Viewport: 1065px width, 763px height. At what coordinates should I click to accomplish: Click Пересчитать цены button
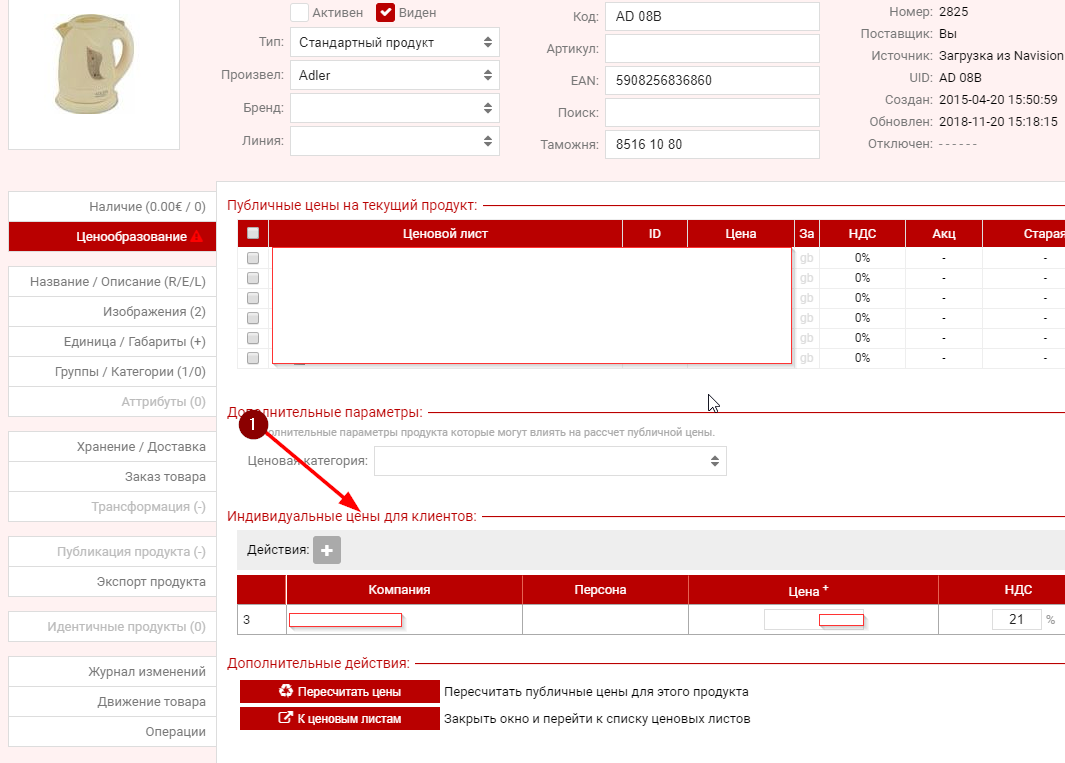pyautogui.click(x=340, y=691)
